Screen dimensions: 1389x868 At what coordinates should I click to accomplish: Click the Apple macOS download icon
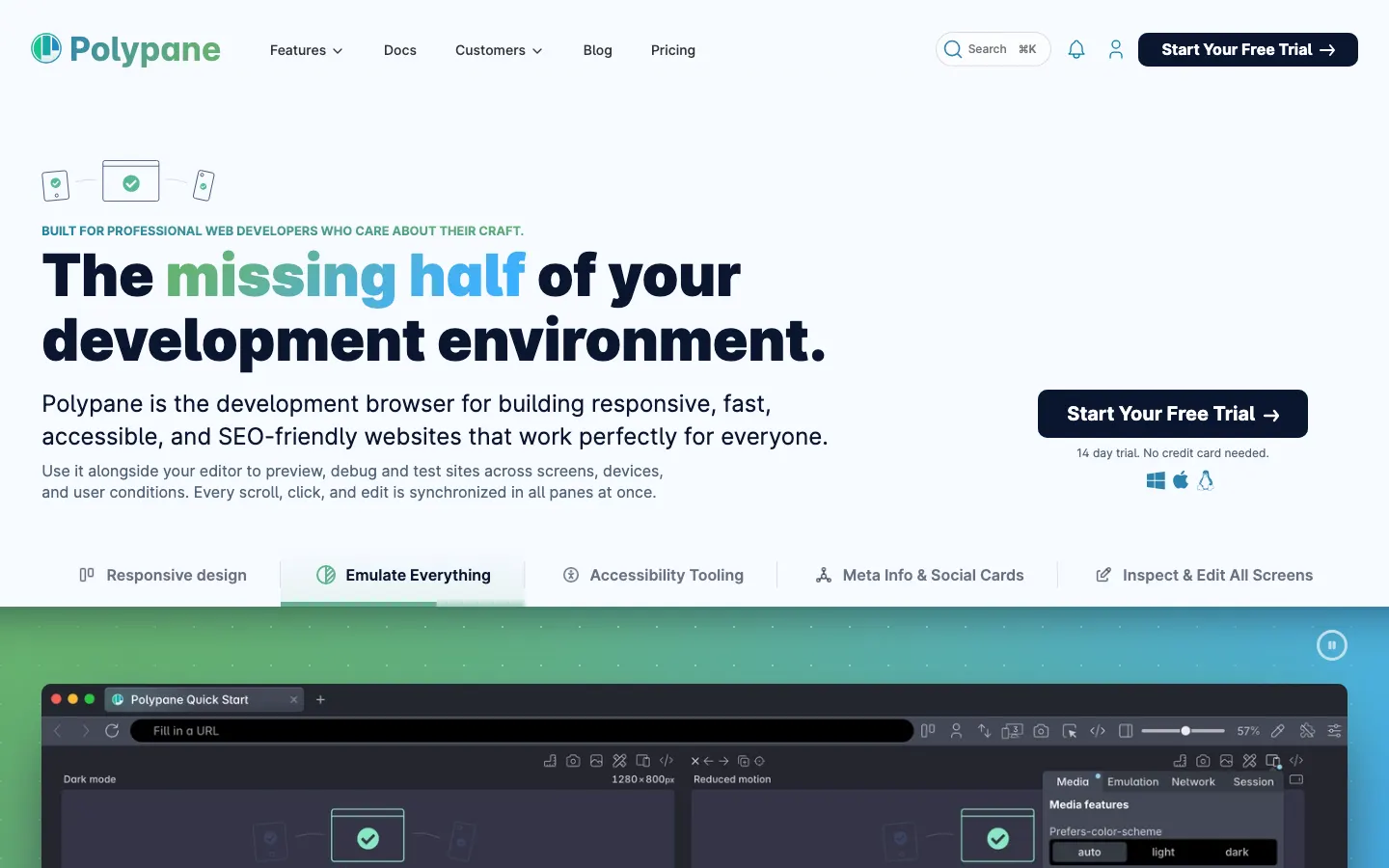pyautogui.click(x=1181, y=480)
